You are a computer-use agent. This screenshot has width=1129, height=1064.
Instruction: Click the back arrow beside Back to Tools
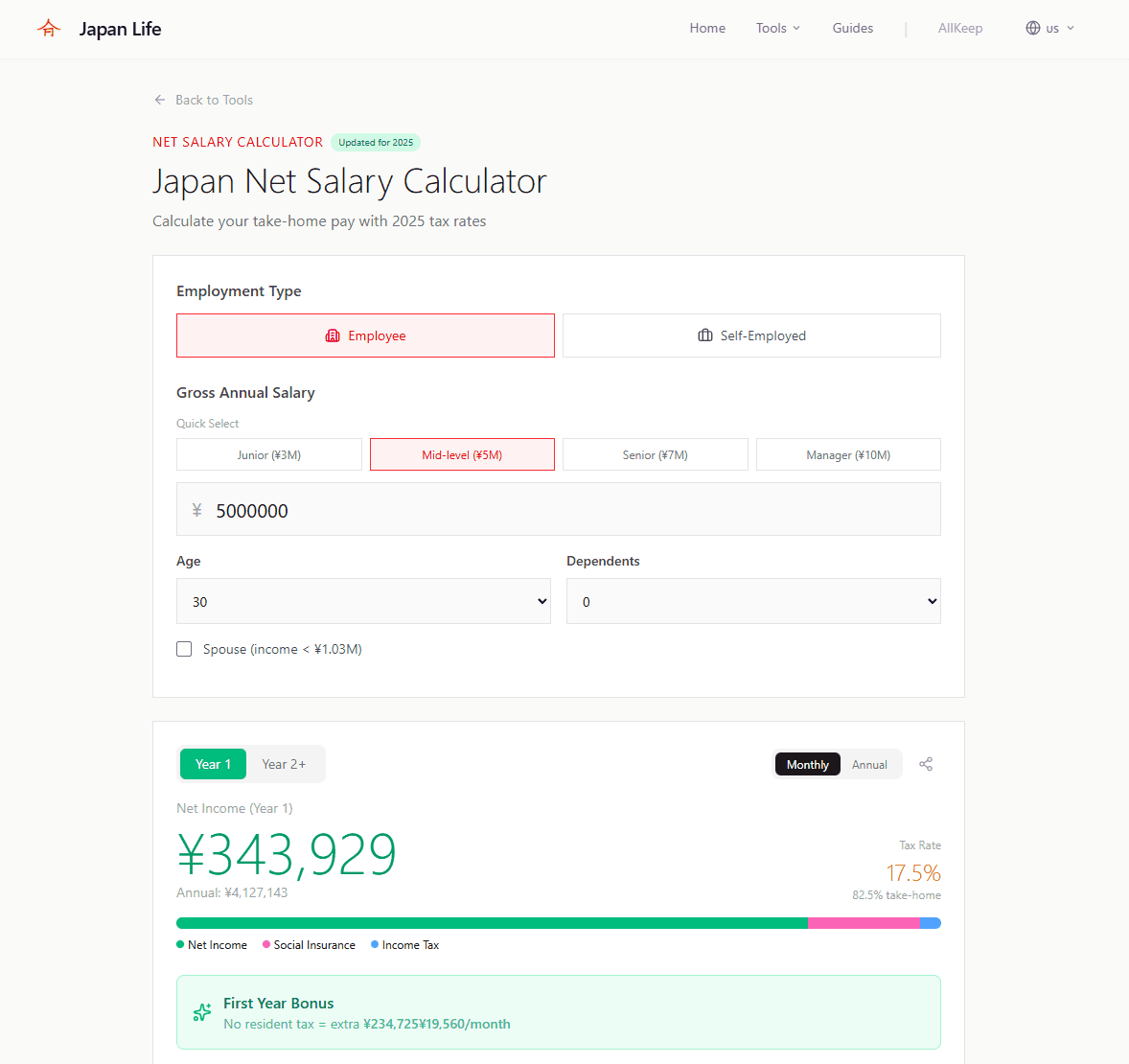tap(160, 100)
